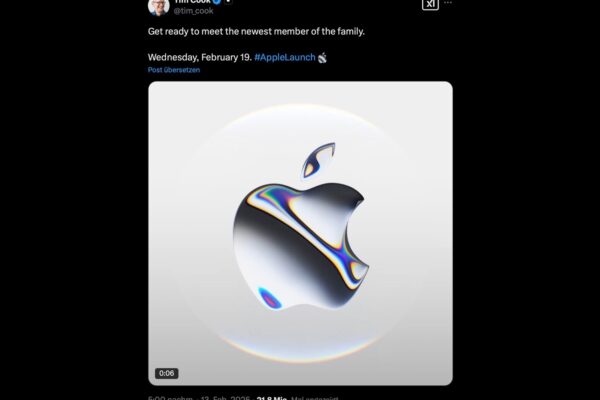This screenshot has width=600, height=400.
Task: Click the 'Wednesday, February 19.' text
Action: coord(200,57)
